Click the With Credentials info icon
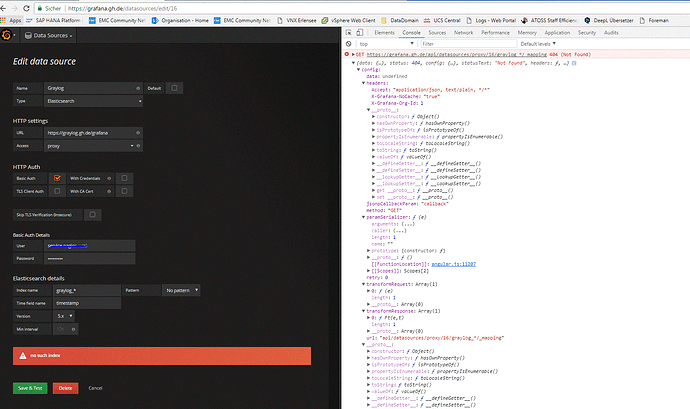The image size is (690, 409). click(x=109, y=178)
